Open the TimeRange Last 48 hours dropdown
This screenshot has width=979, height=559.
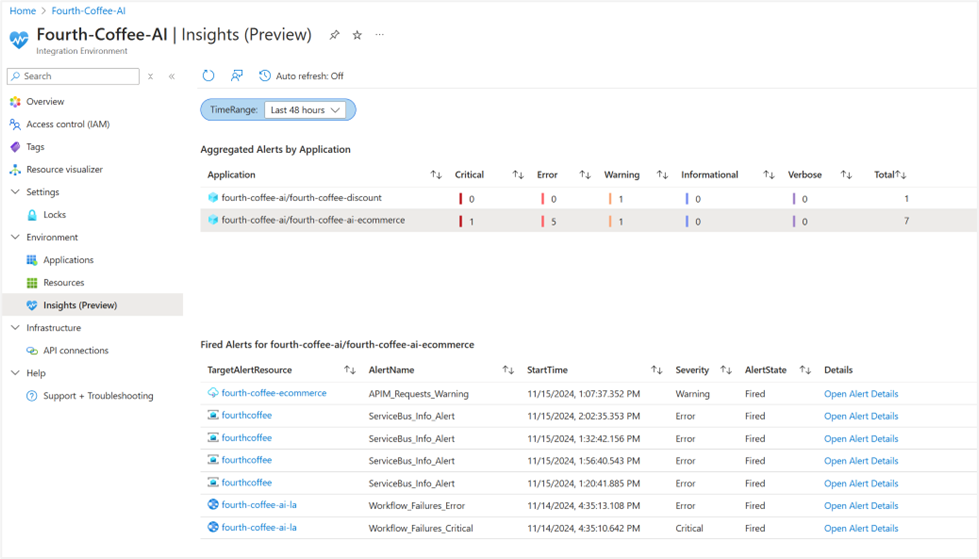click(305, 110)
